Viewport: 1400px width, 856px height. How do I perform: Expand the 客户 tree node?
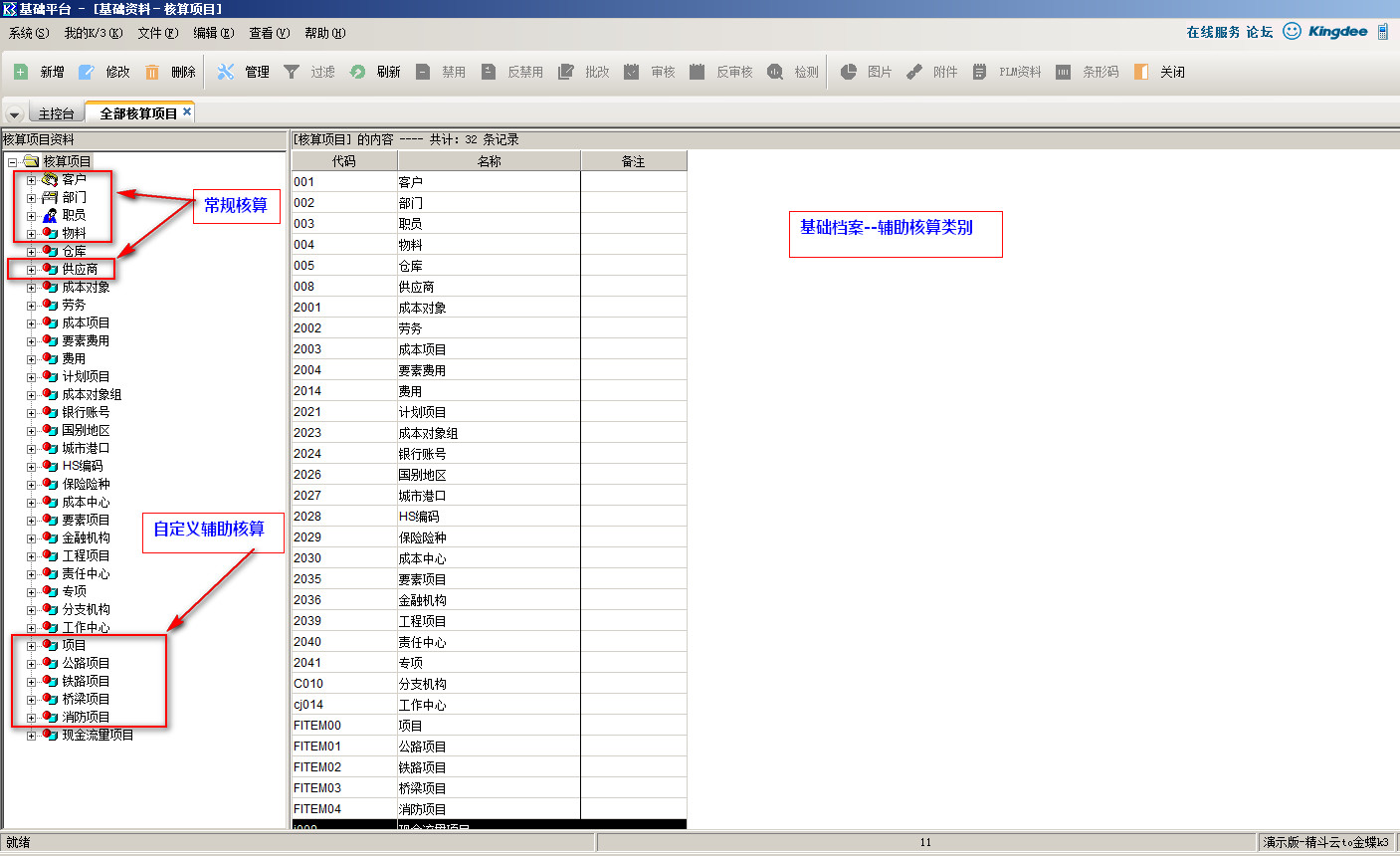click(31, 180)
